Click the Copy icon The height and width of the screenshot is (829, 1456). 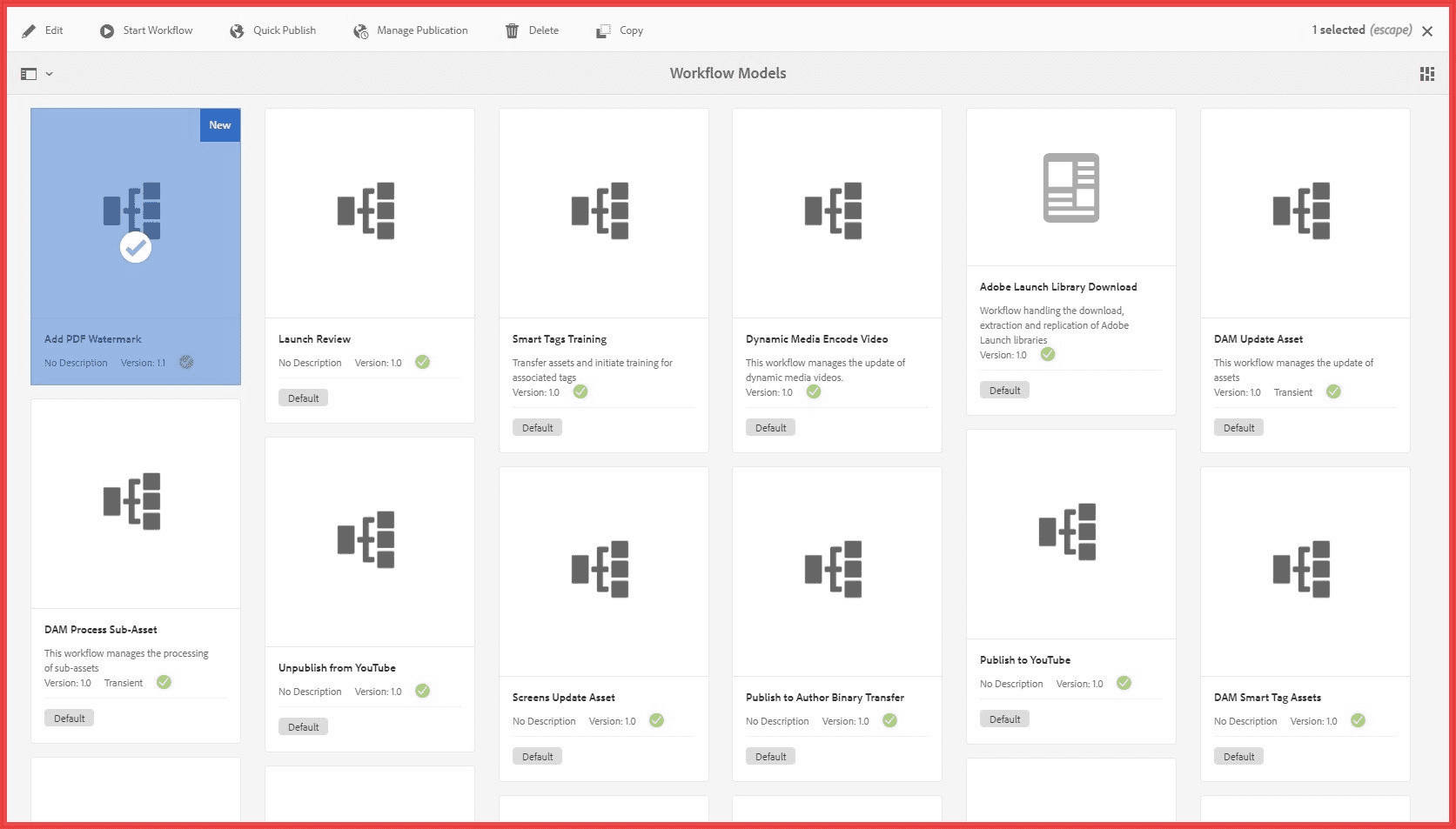tap(603, 31)
